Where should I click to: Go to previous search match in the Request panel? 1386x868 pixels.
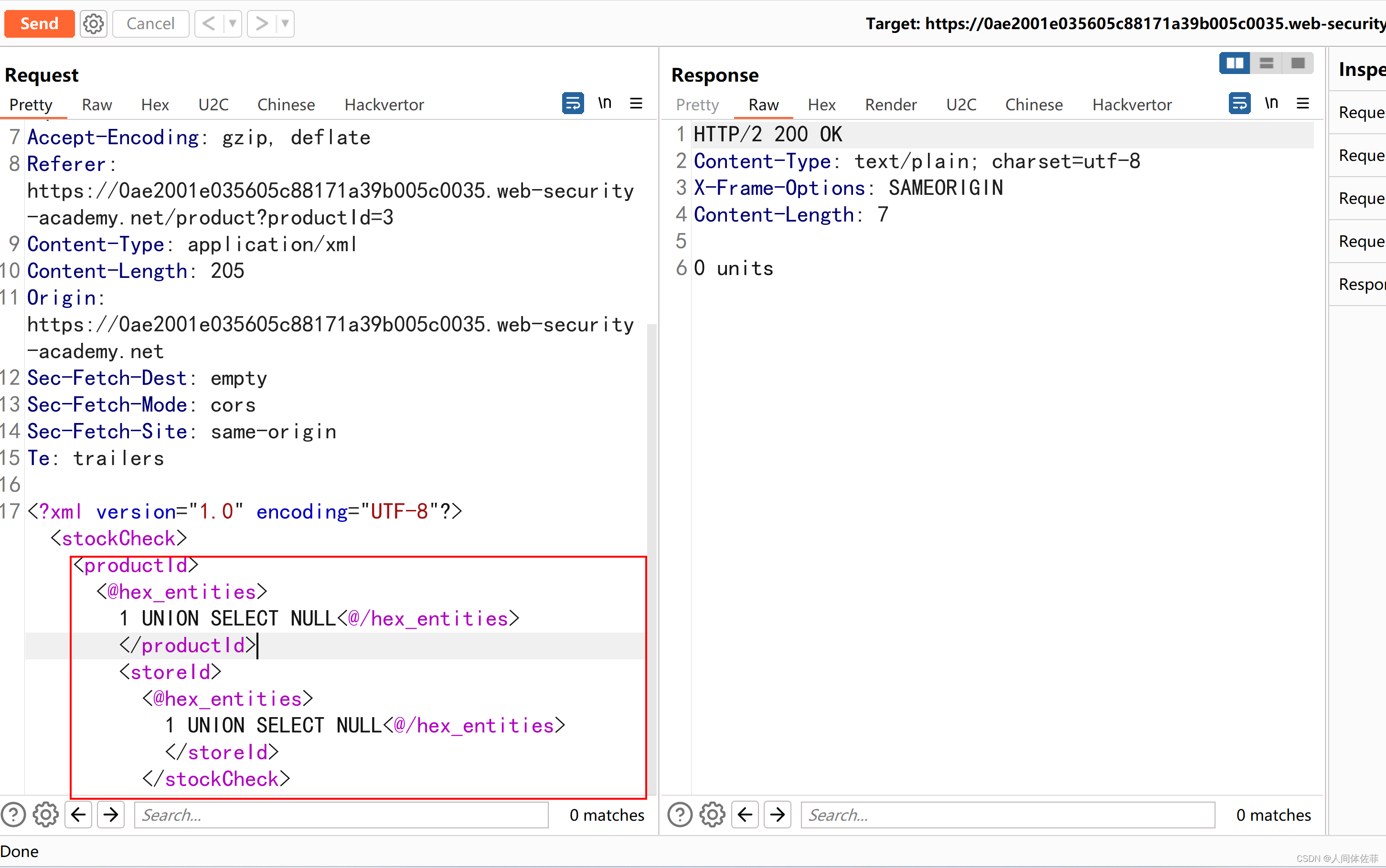tap(79, 815)
